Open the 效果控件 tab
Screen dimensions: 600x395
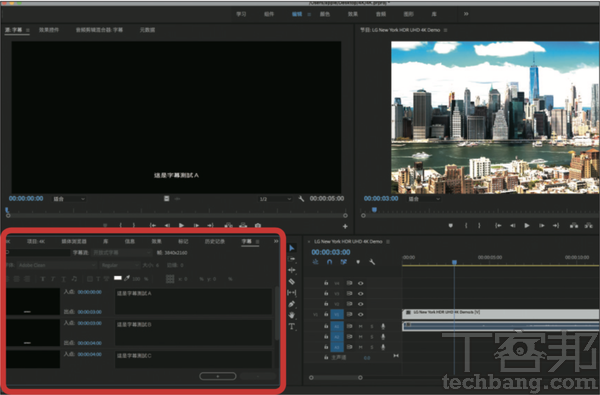click(x=49, y=29)
